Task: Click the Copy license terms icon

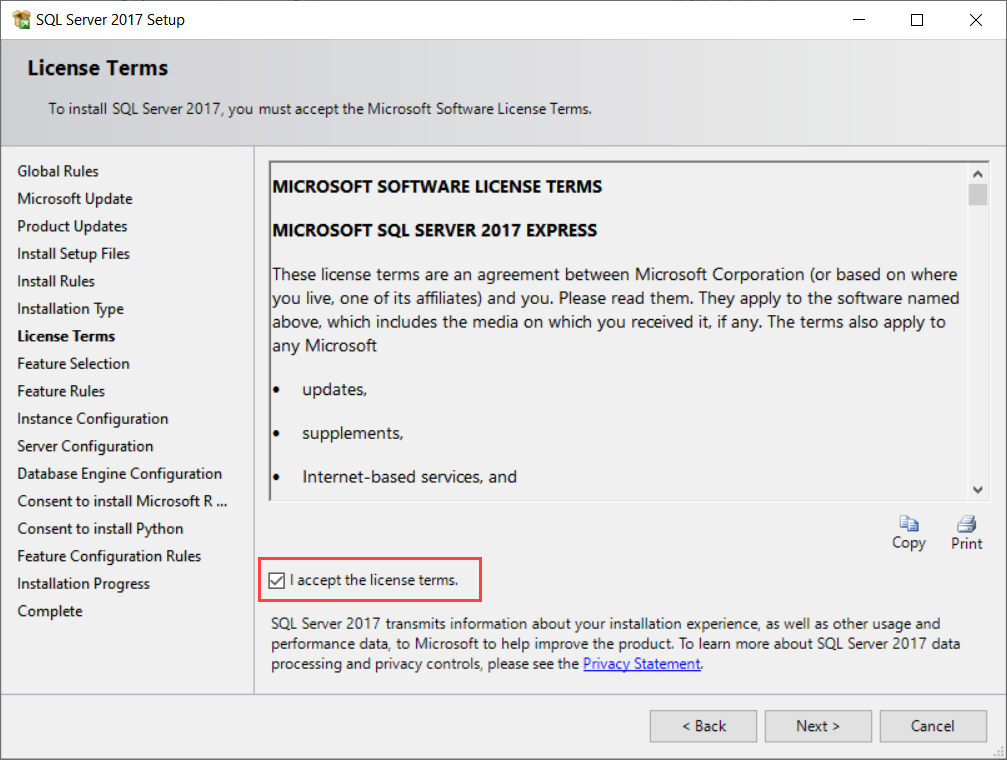Action: click(x=908, y=524)
